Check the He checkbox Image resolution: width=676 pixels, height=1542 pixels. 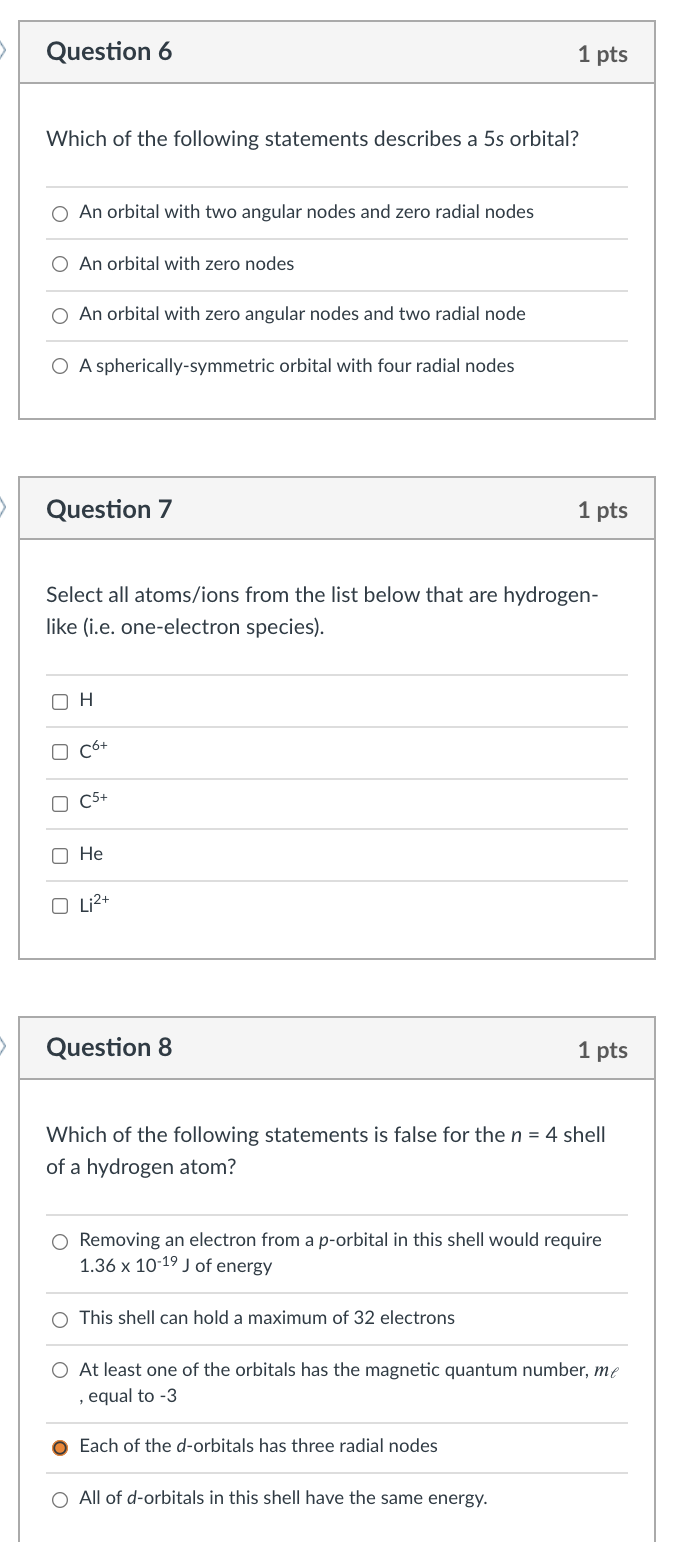coord(61,855)
